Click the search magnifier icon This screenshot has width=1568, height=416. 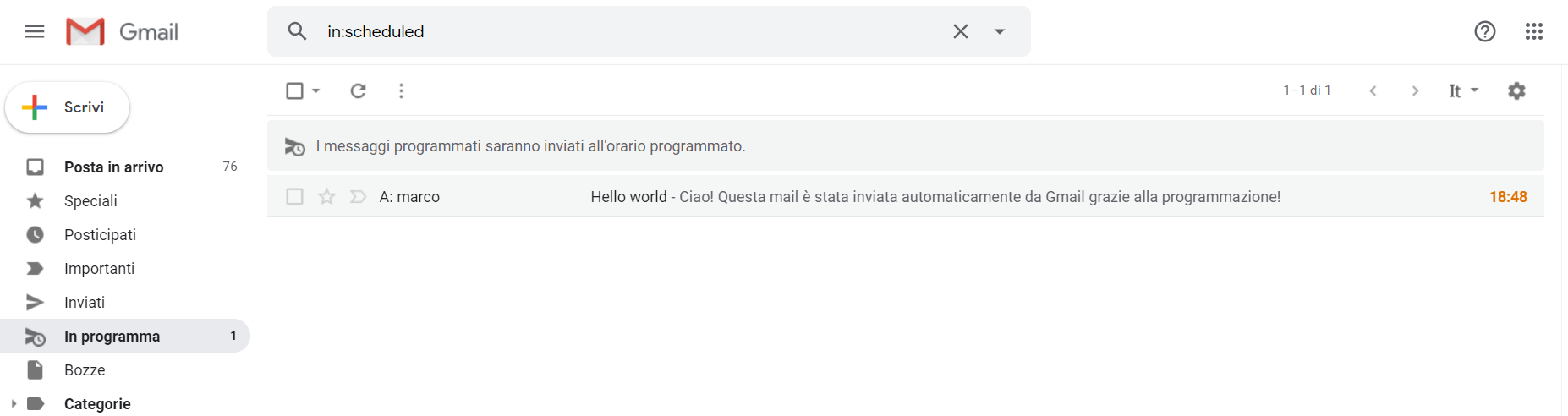tap(297, 31)
